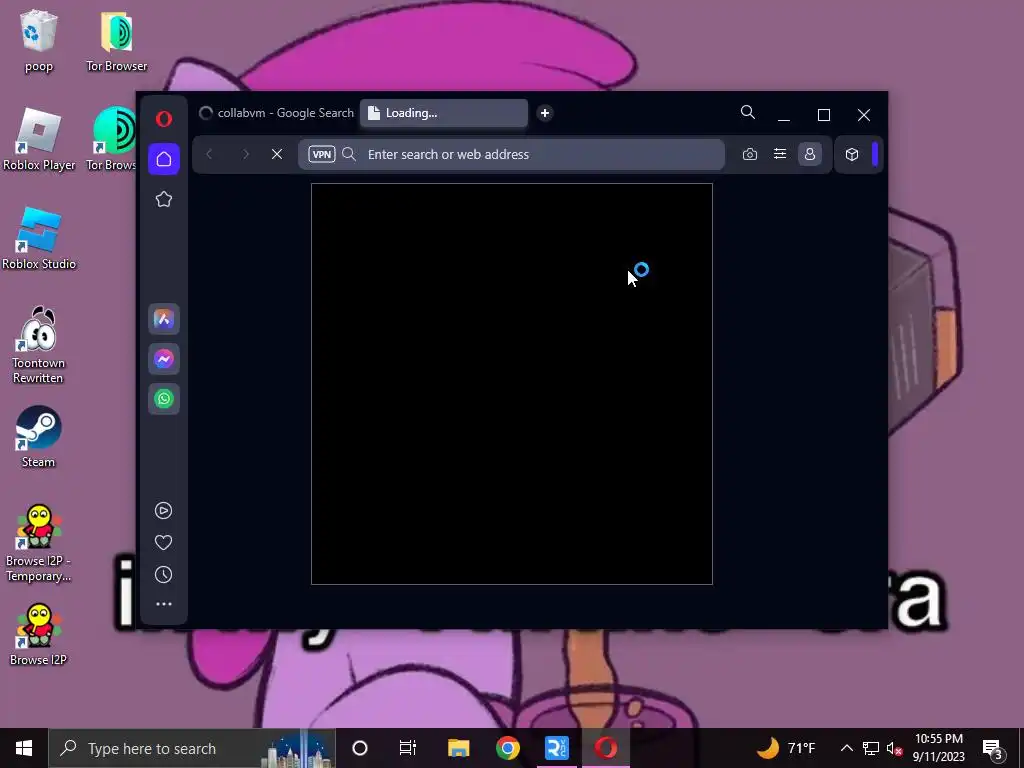Open extensions cube icon
Image resolution: width=1024 pixels, height=768 pixels.
852,154
